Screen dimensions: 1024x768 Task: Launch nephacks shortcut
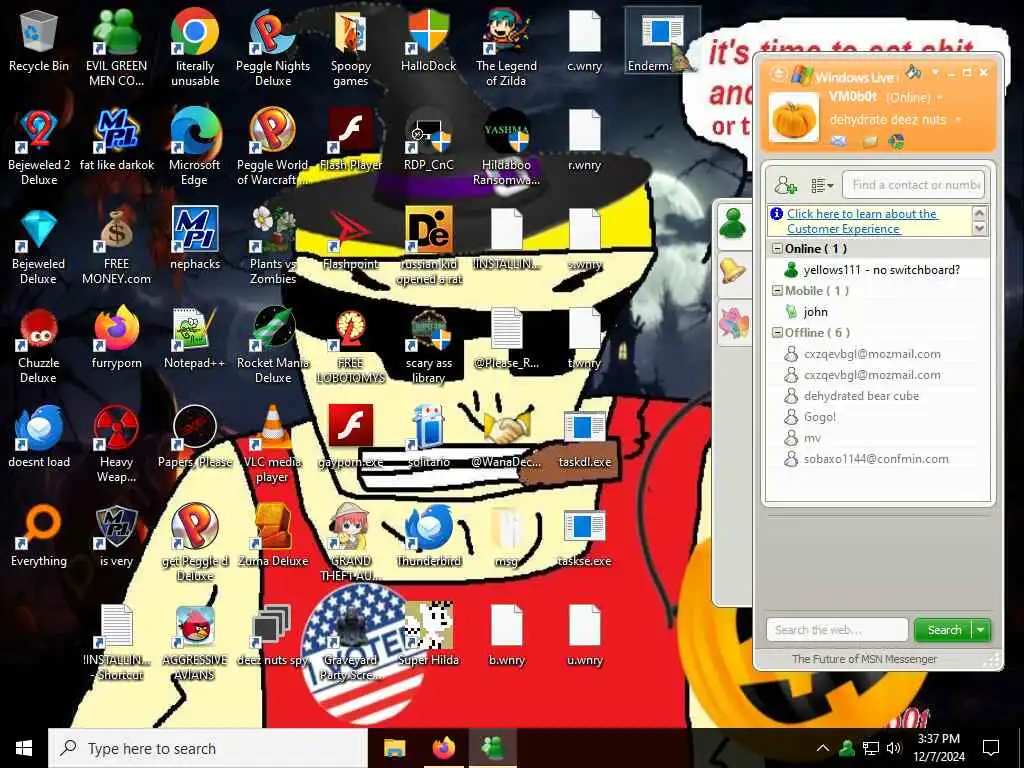pos(195,239)
